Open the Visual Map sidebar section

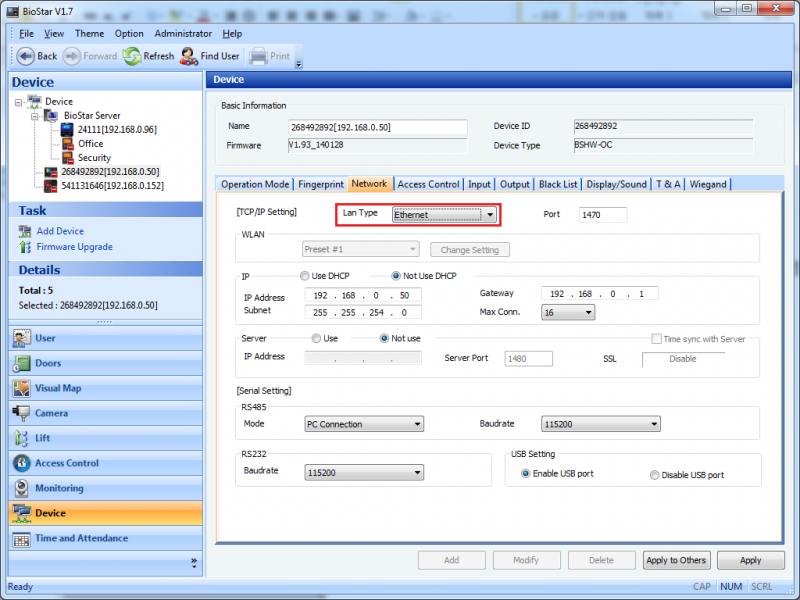coord(21,388)
